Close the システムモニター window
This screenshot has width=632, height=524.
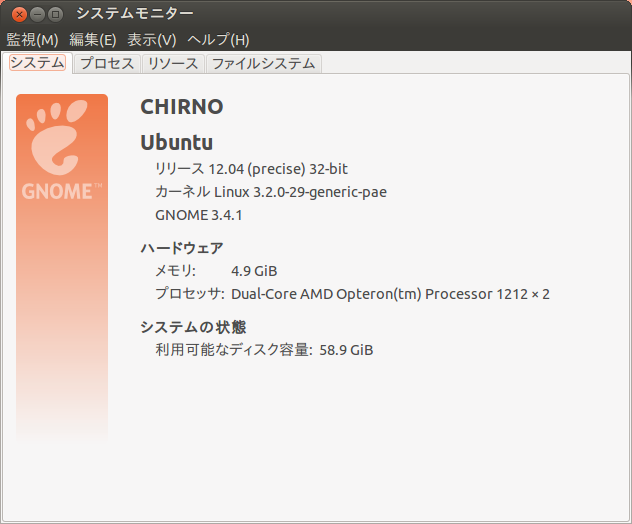(19, 14)
